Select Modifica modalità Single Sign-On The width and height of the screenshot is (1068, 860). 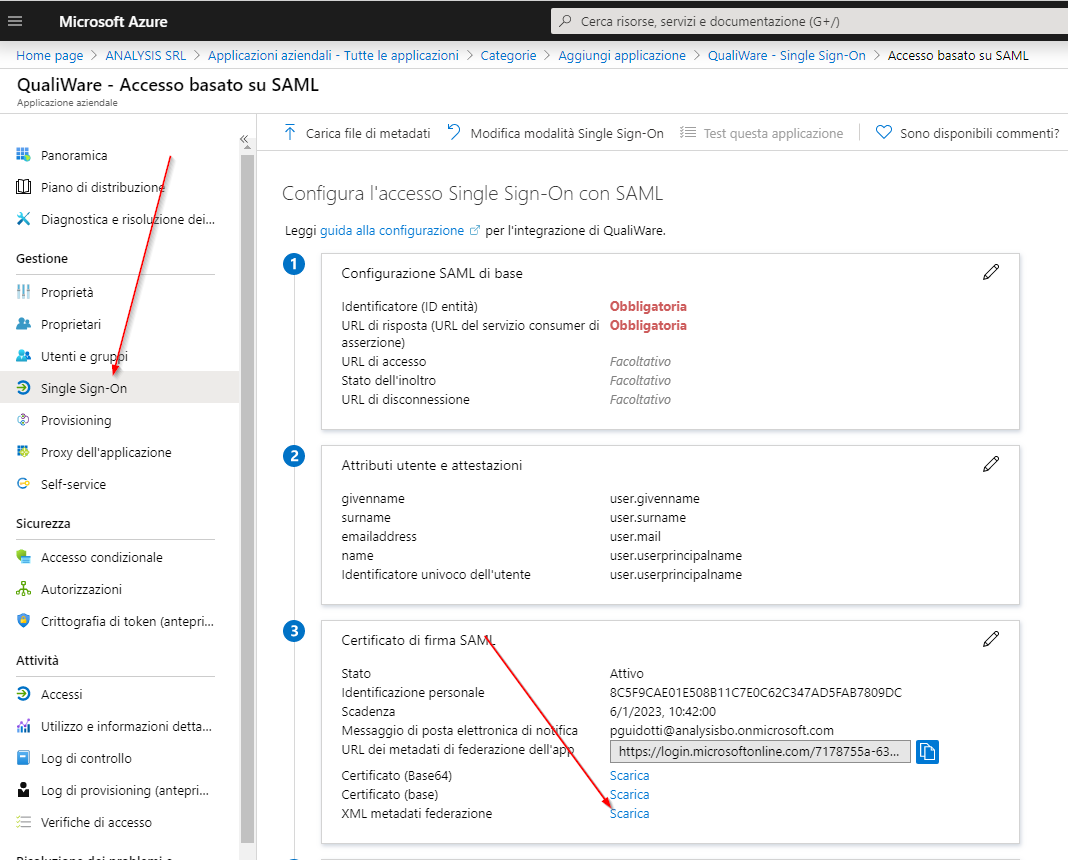555,133
